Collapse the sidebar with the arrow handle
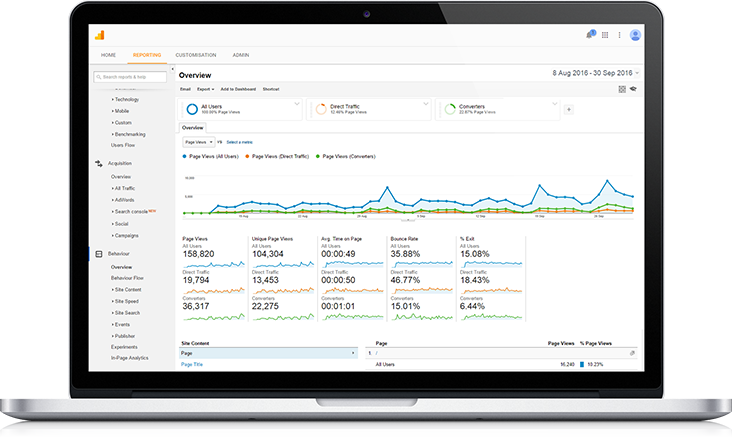 tap(172, 69)
